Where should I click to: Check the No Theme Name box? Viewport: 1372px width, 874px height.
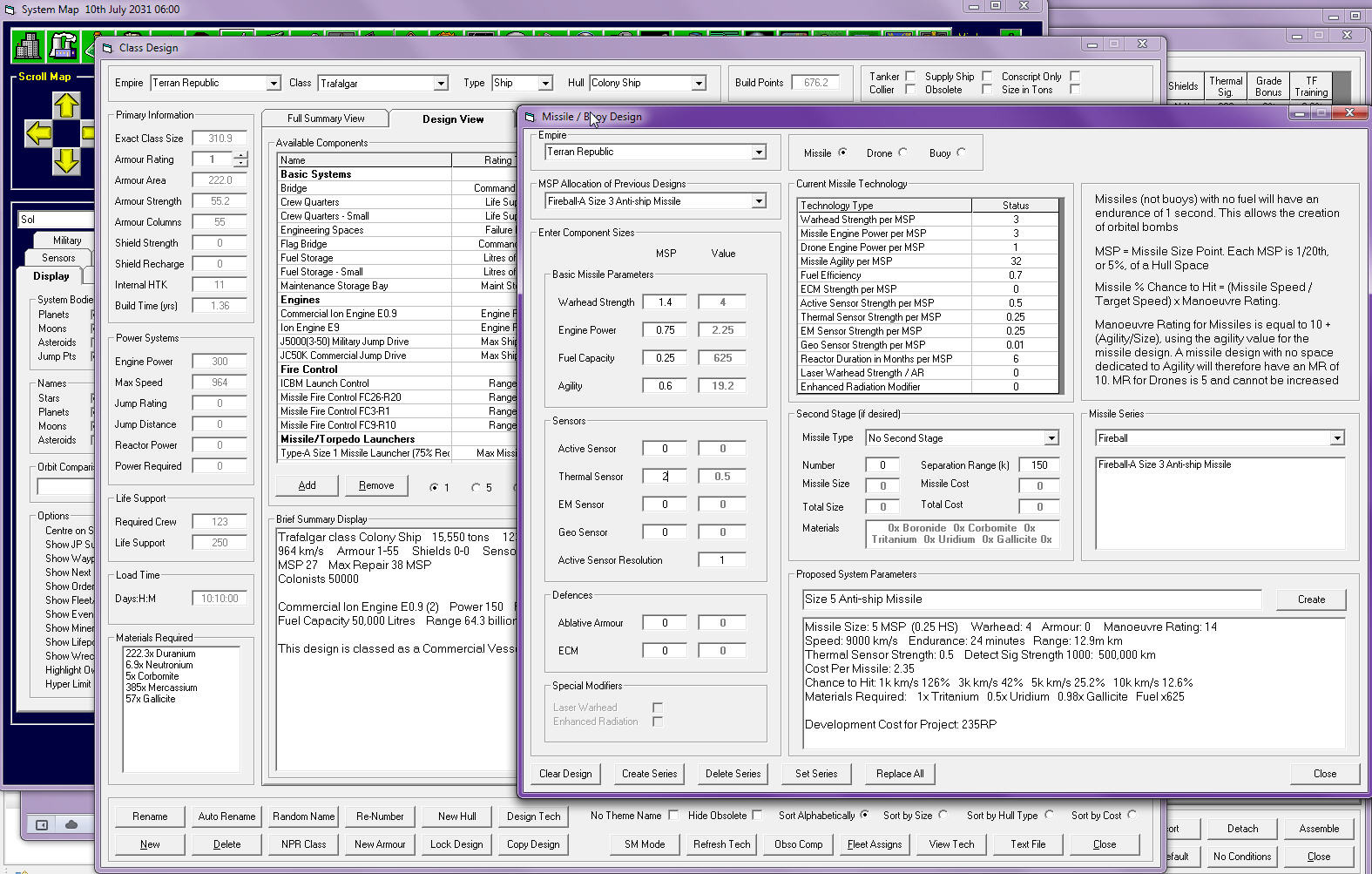[x=673, y=816]
